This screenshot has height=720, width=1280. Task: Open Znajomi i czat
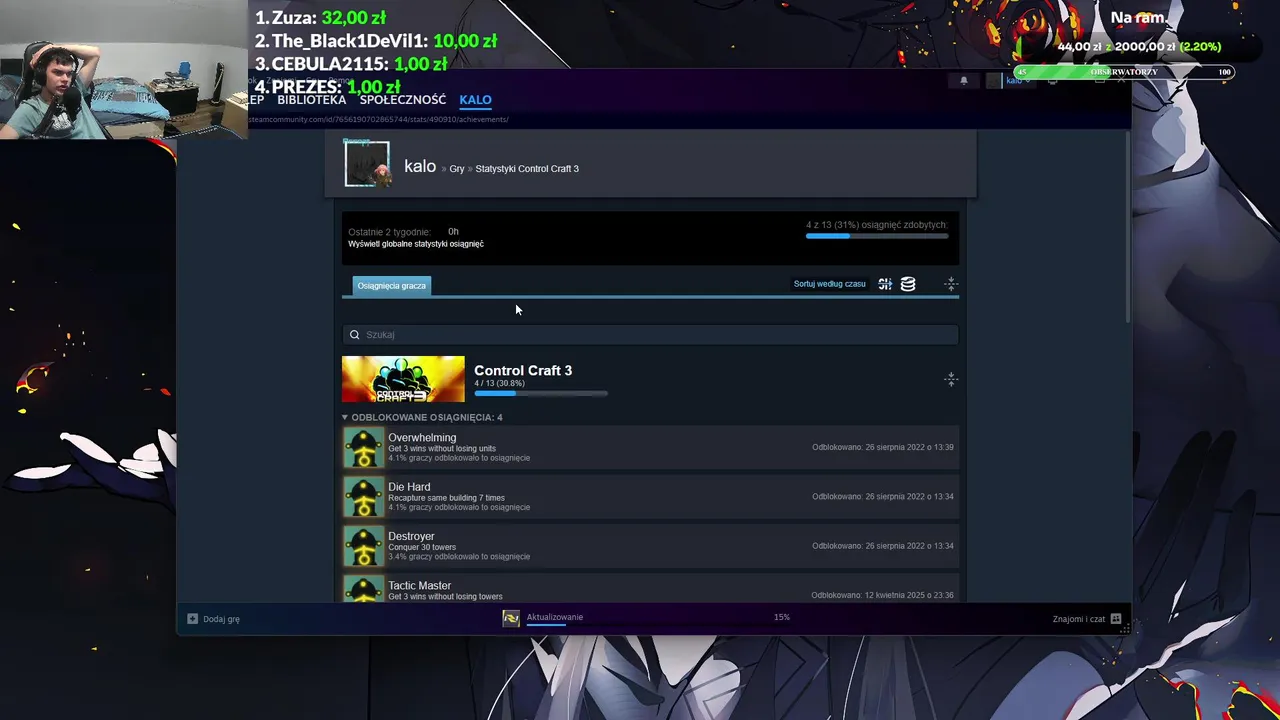(1079, 619)
